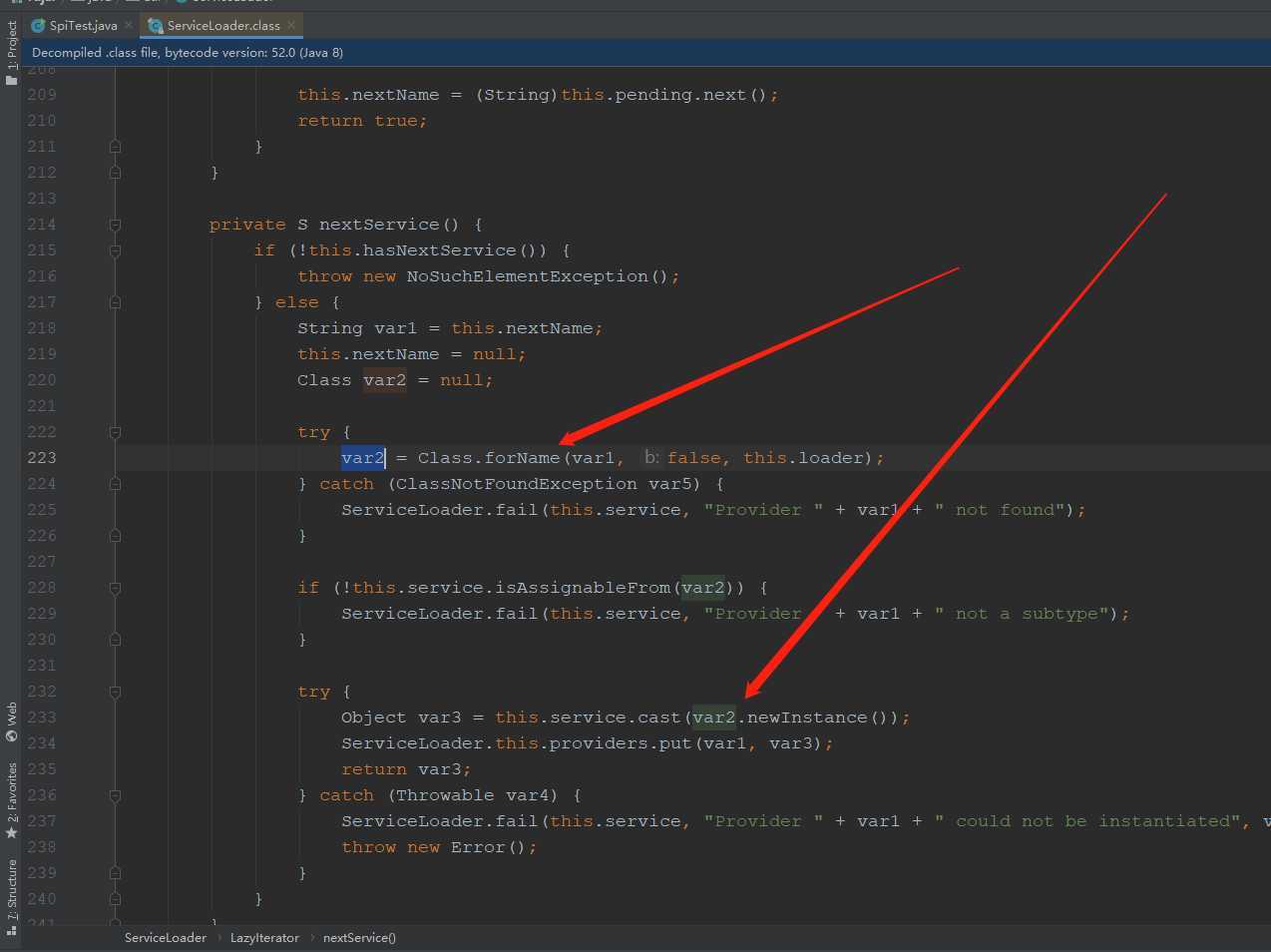Click the fold end marker at line 239
Screen dimensions: 1271x952
tap(115, 873)
